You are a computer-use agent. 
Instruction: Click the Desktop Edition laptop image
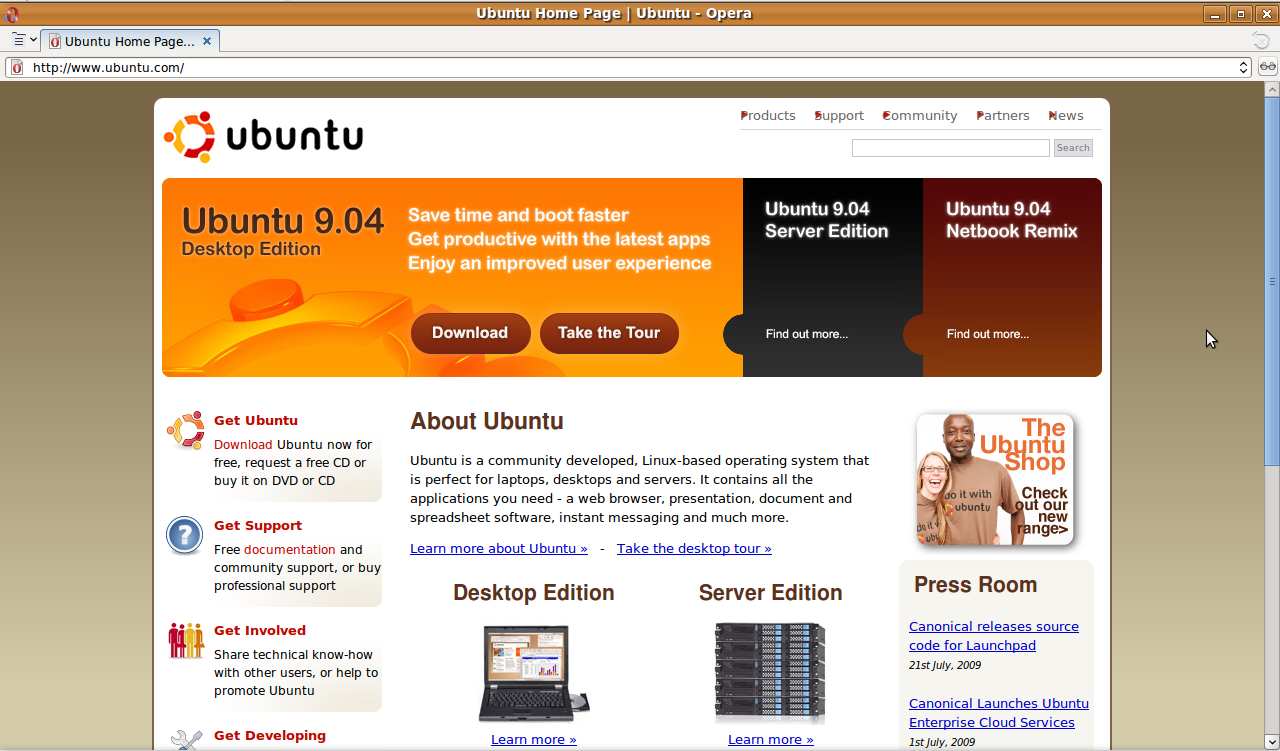[534, 673]
